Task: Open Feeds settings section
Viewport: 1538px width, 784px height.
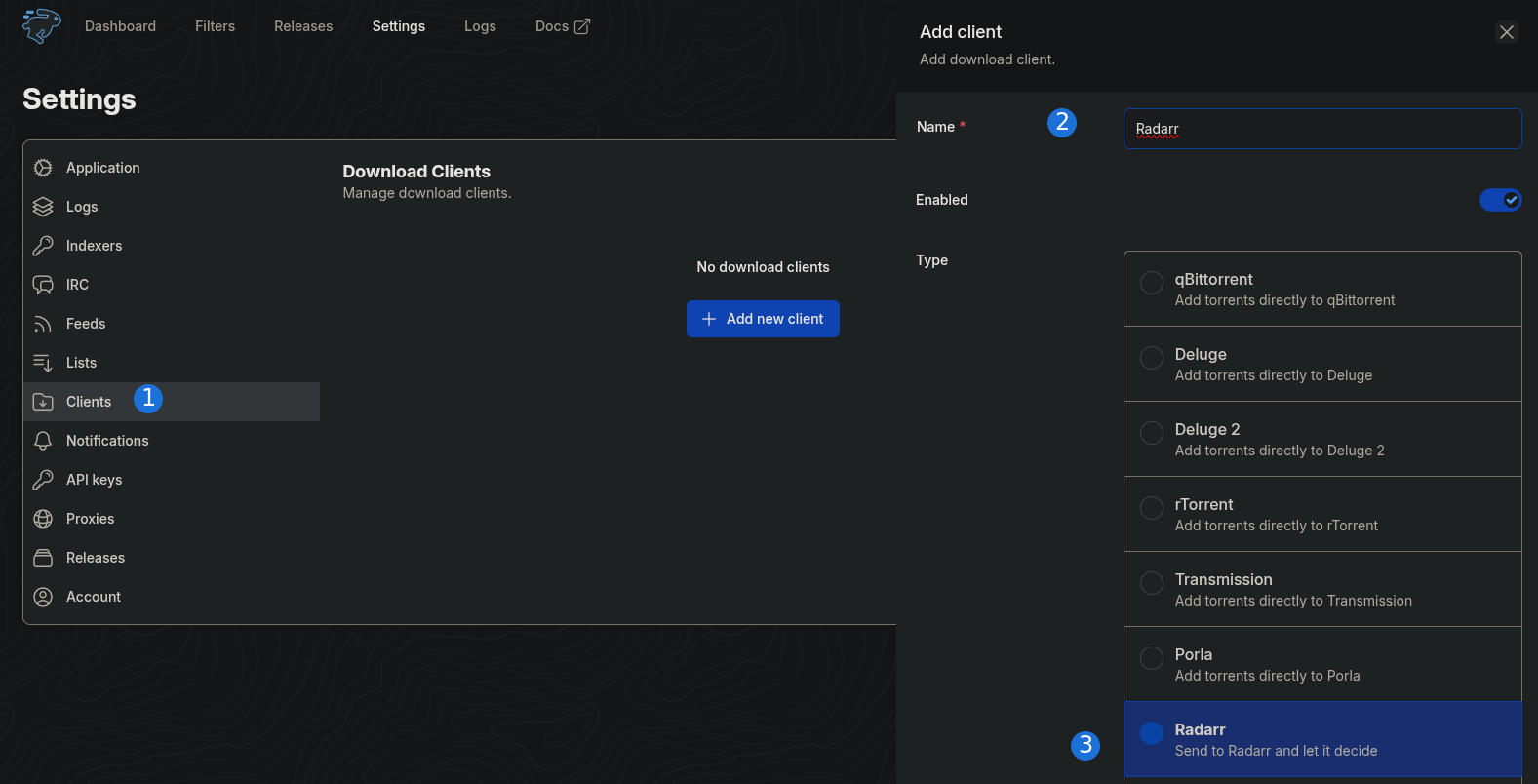Action: click(172, 324)
